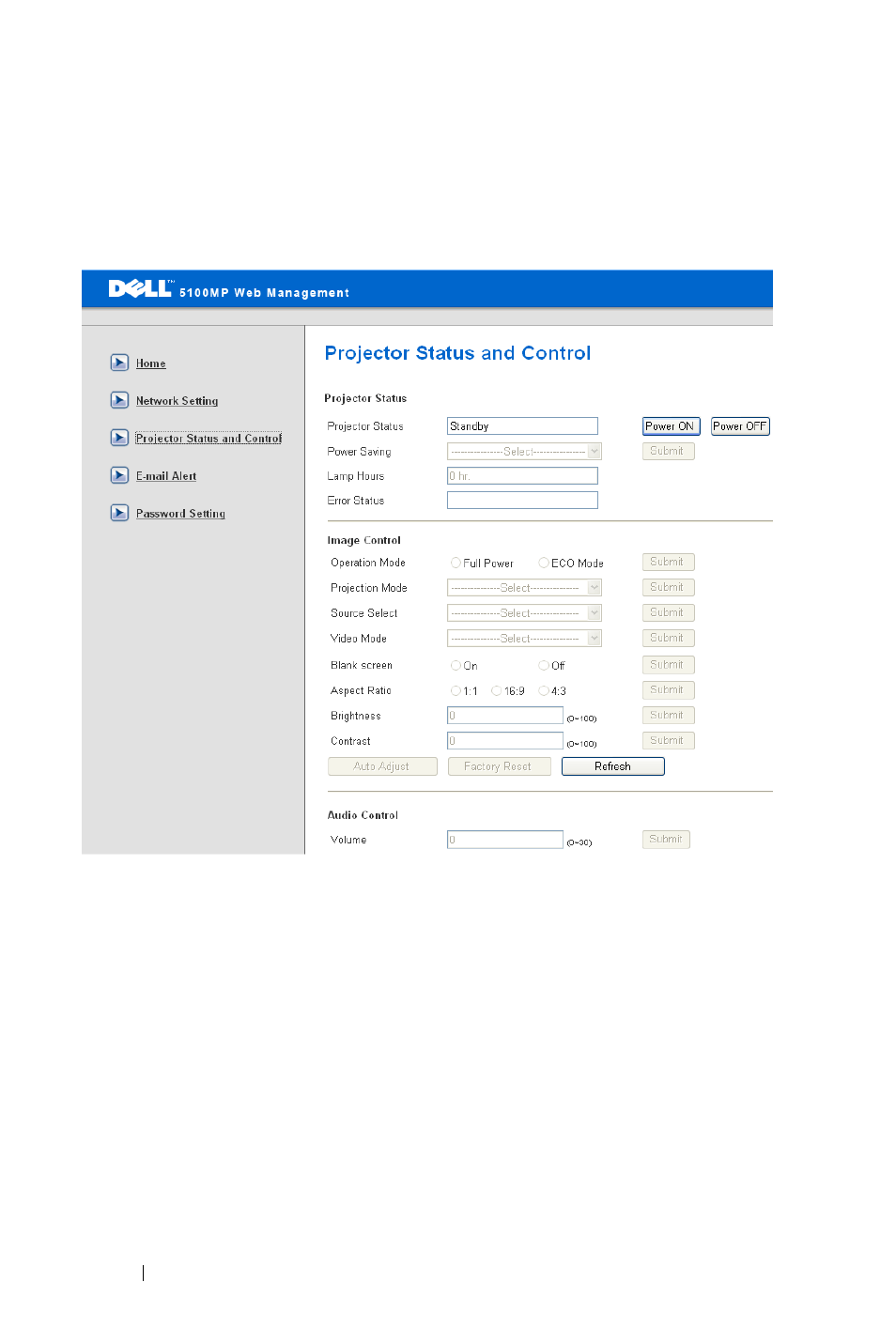Set Blank screen to On
Screen dimensions: 896x1344
click(456, 666)
